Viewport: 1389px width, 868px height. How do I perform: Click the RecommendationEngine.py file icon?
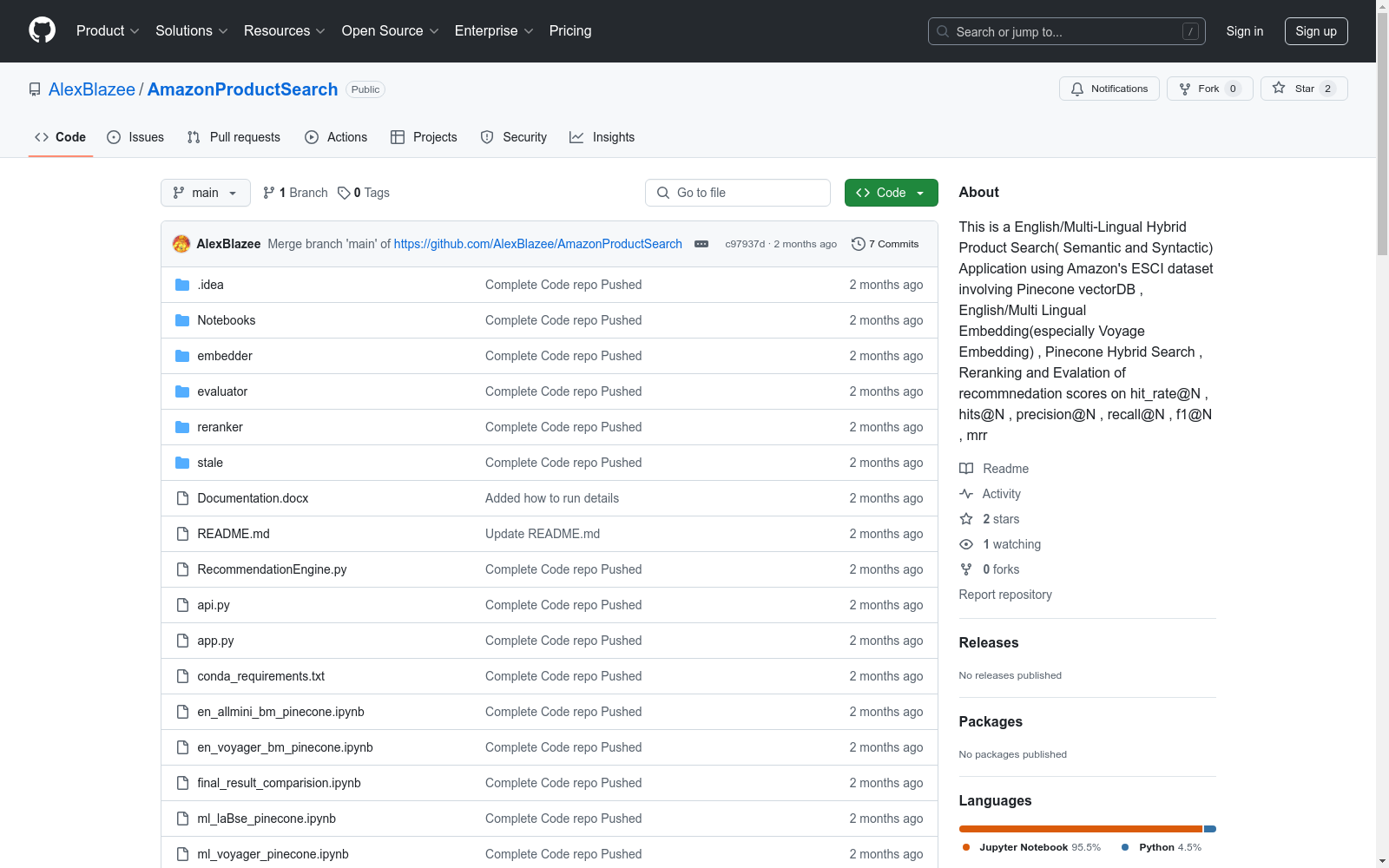(x=182, y=569)
